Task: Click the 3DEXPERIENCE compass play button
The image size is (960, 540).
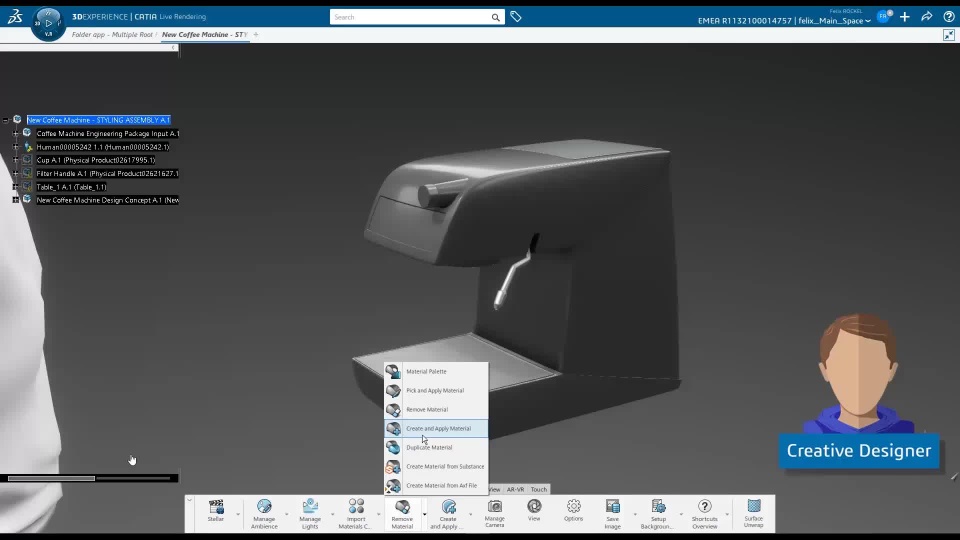Action: 48,24
